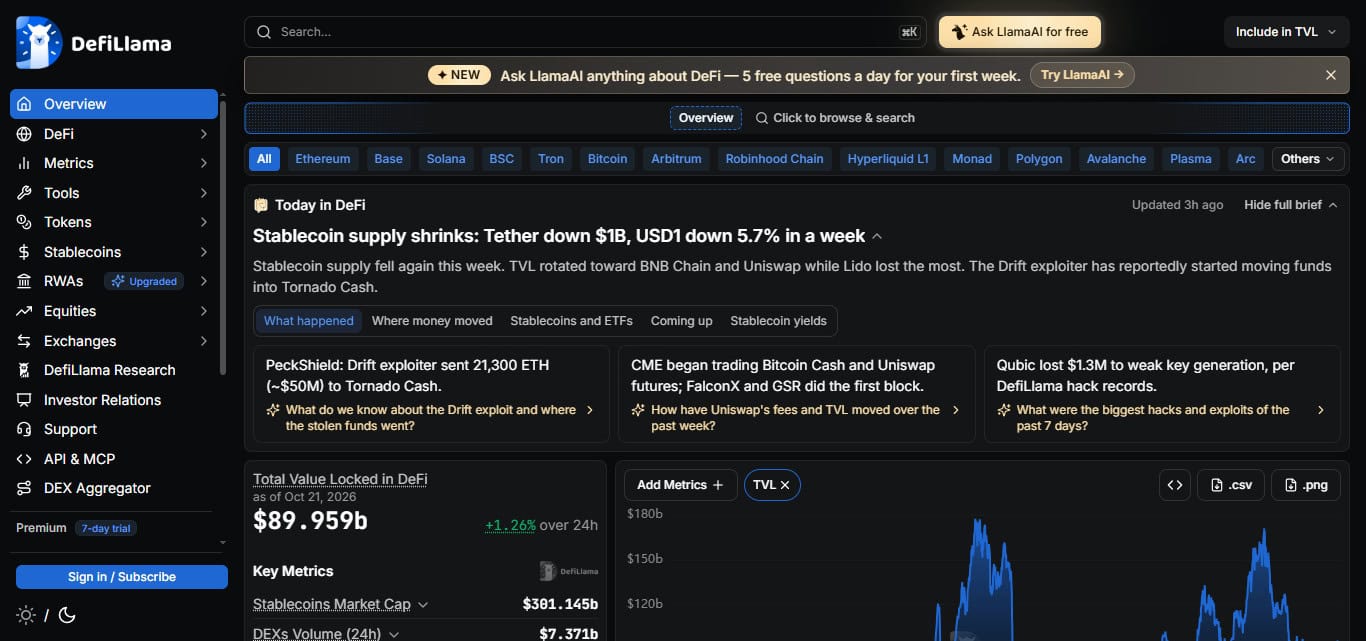Open the Drift exploit question link

coord(431,418)
